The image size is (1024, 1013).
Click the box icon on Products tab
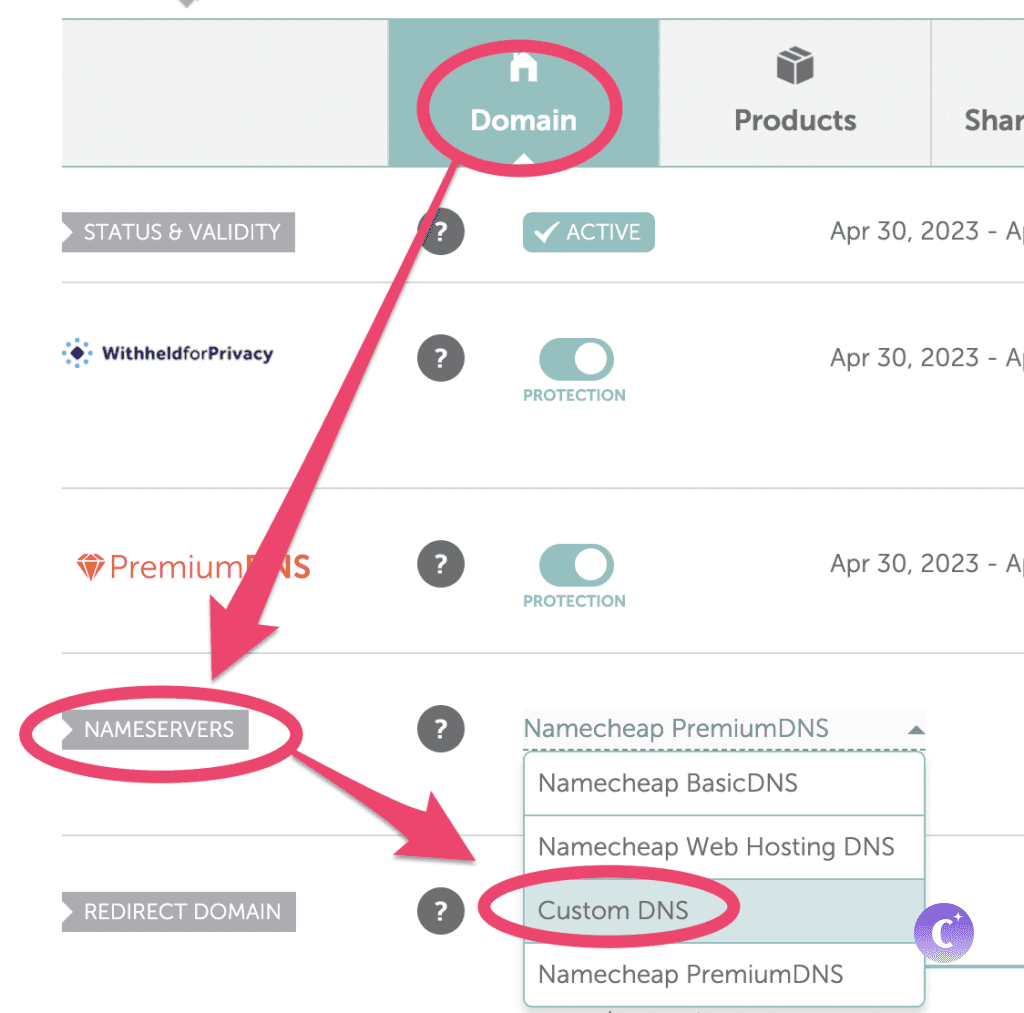[795, 67]
